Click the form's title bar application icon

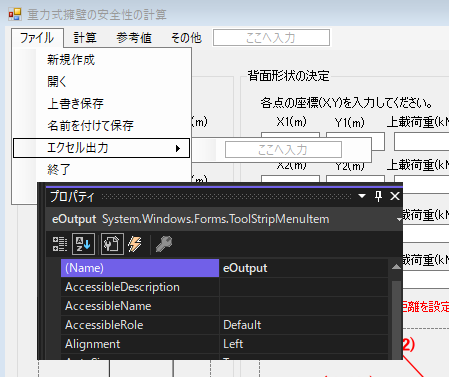tap(15, 14)
